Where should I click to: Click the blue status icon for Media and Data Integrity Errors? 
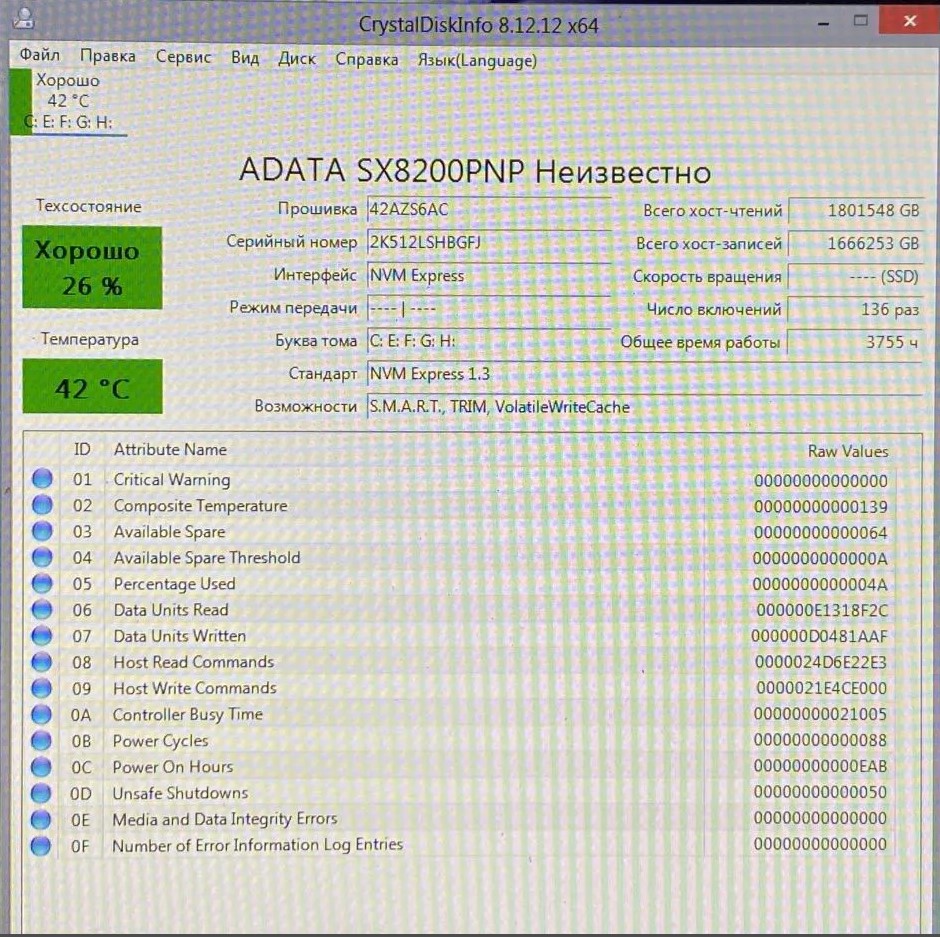click(x=41, y=819)
